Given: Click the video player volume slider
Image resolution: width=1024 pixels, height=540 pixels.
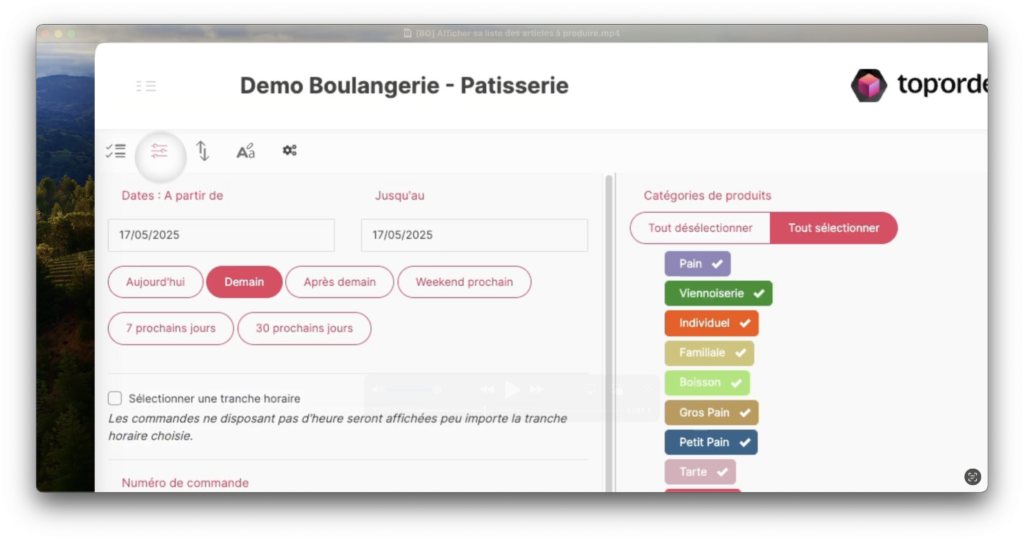Looking at the screenshot, I should point(410,389).
